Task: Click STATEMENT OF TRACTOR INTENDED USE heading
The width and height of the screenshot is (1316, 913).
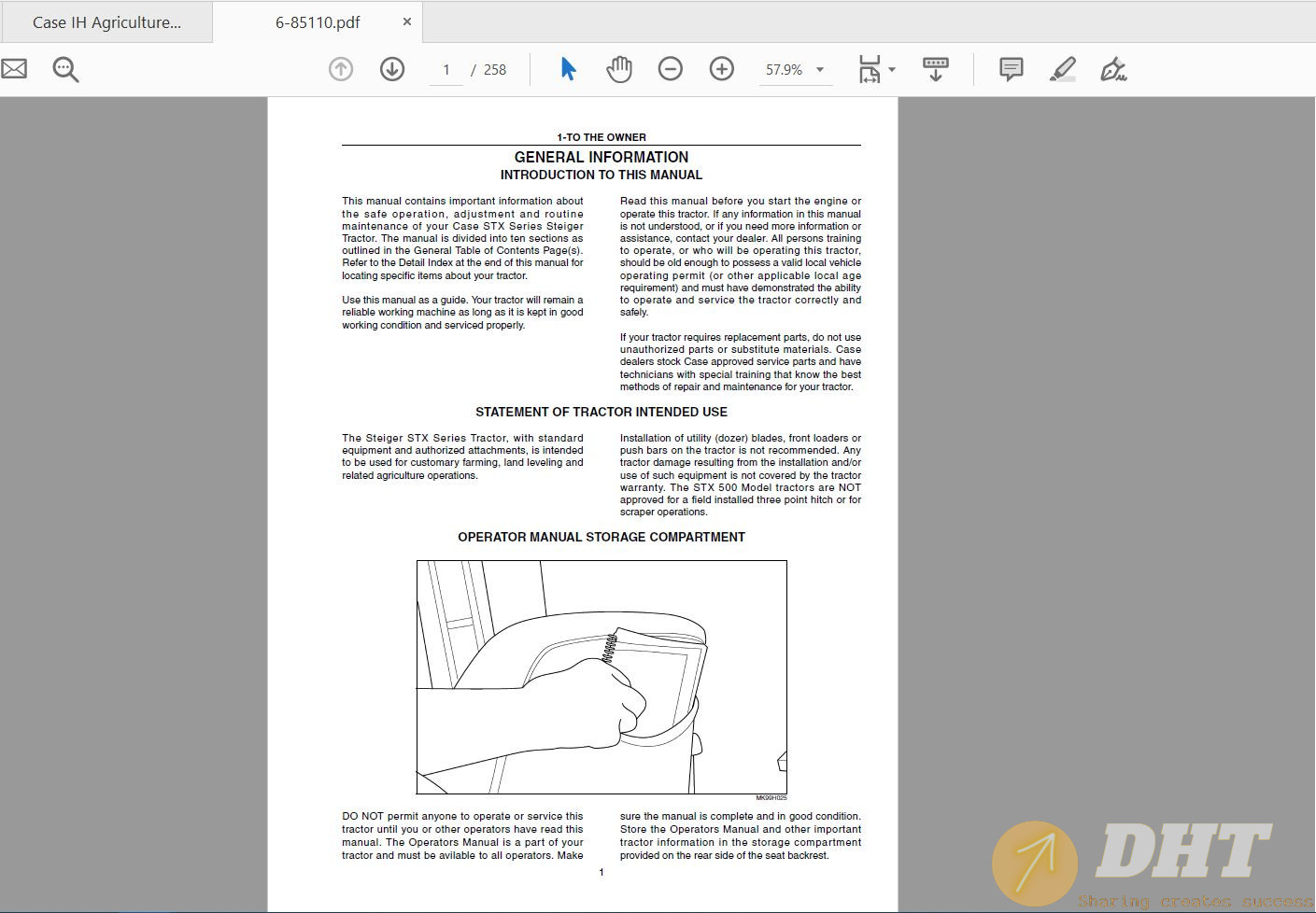Action: point(601,412)
